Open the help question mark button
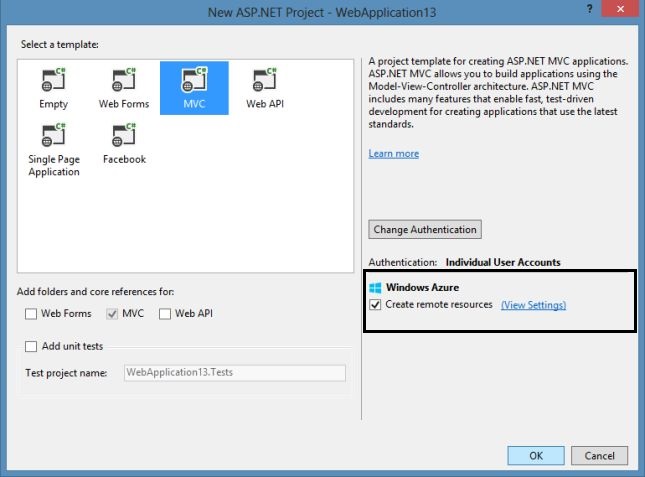645x477 pixels. click(589, 9)
